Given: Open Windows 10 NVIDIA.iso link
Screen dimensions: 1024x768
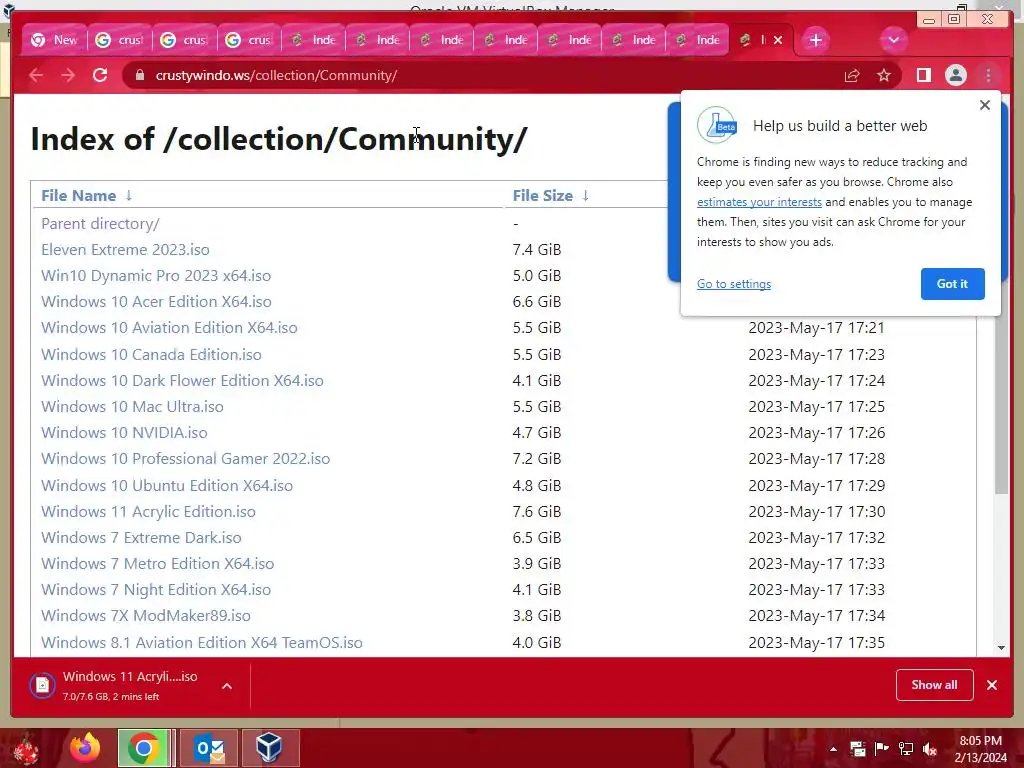Looking at the screenshot, I should tap(124, 433).
